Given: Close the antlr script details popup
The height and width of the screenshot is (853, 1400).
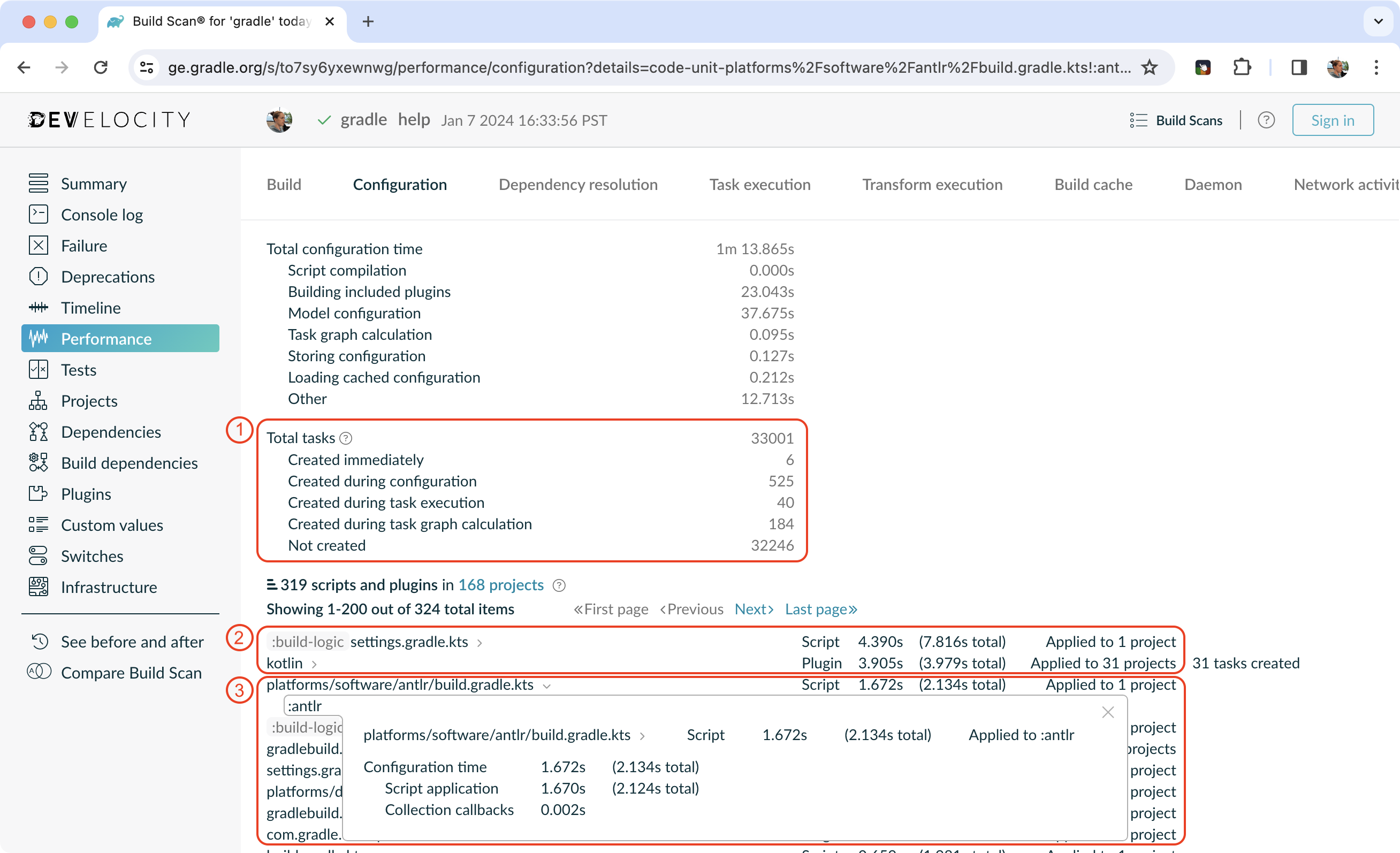Looking at the screenshot, I should [1107, 712].
